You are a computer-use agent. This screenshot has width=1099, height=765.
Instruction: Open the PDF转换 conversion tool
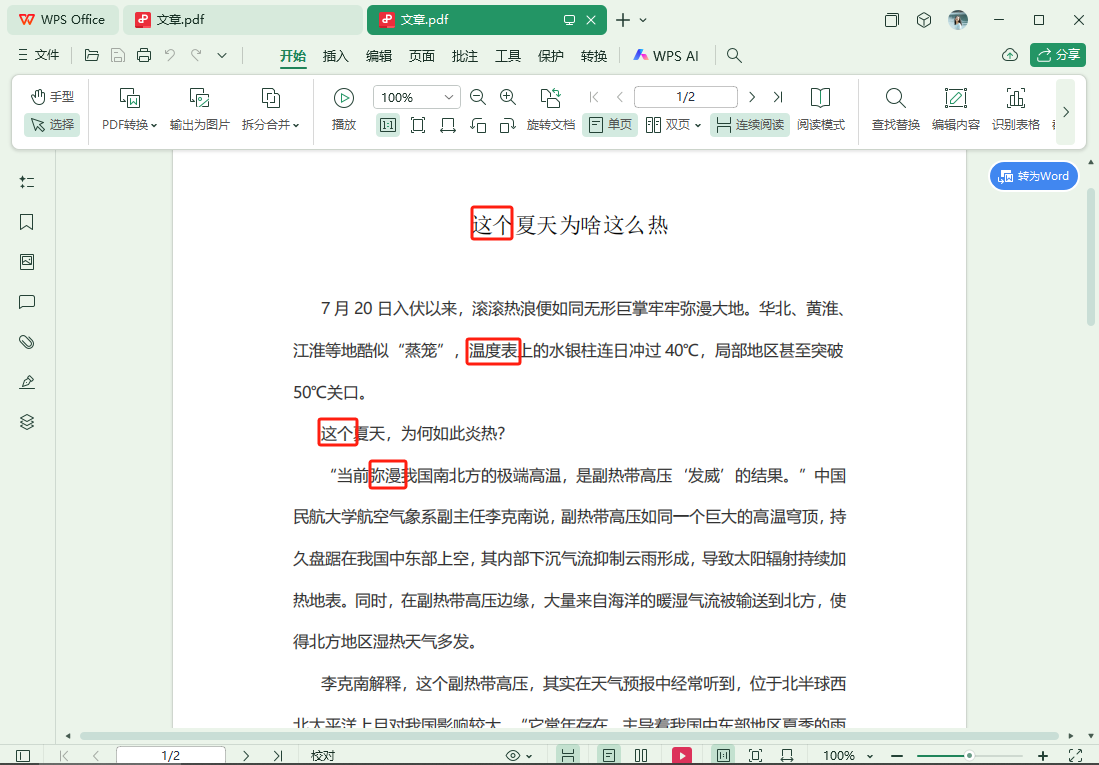click(128, 110)
